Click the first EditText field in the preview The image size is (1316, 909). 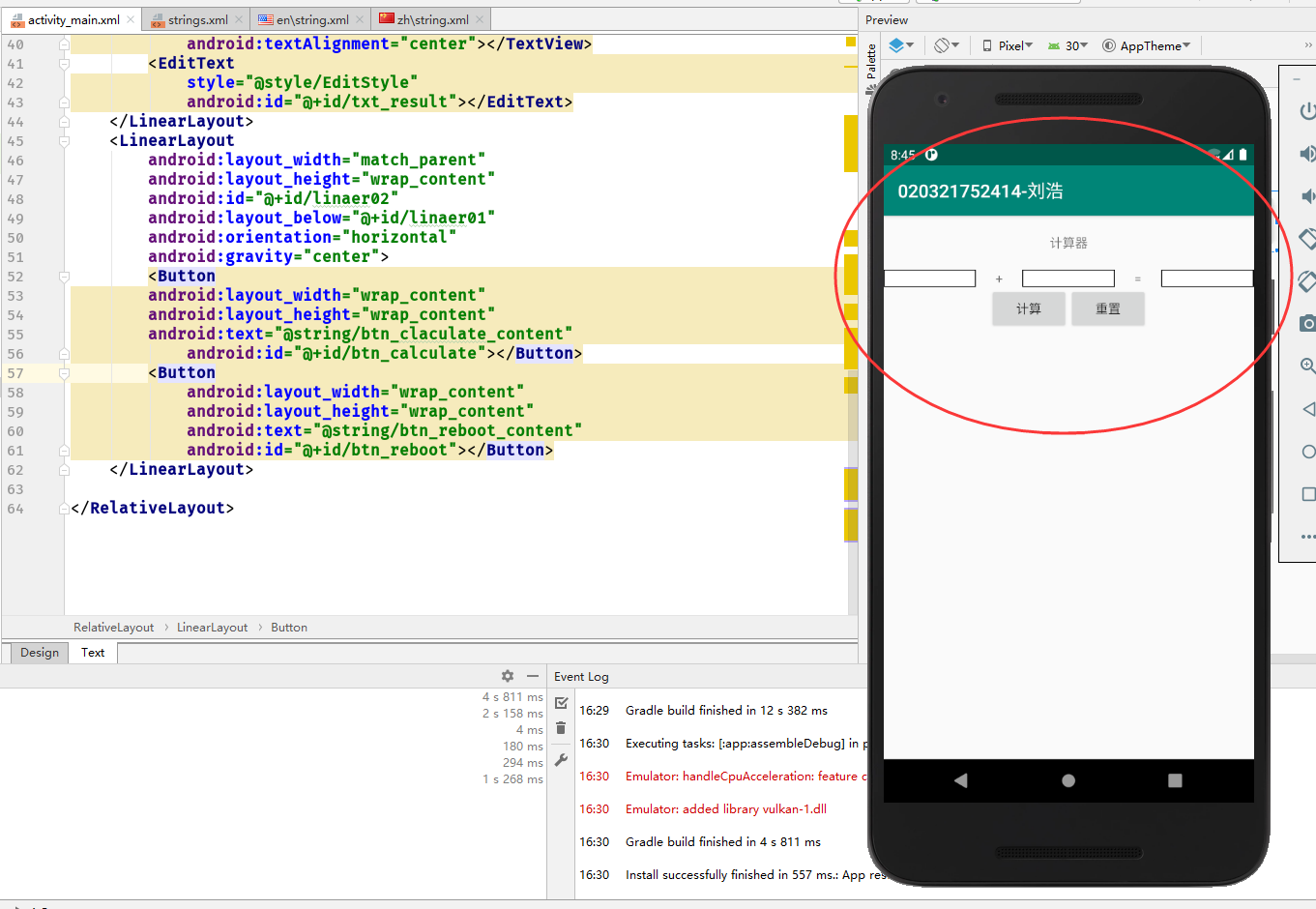coord(929,278)
